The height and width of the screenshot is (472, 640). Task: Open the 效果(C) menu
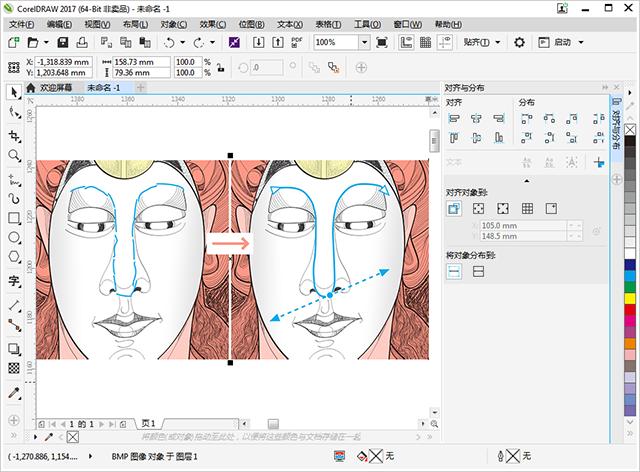[x=213, y=24]
